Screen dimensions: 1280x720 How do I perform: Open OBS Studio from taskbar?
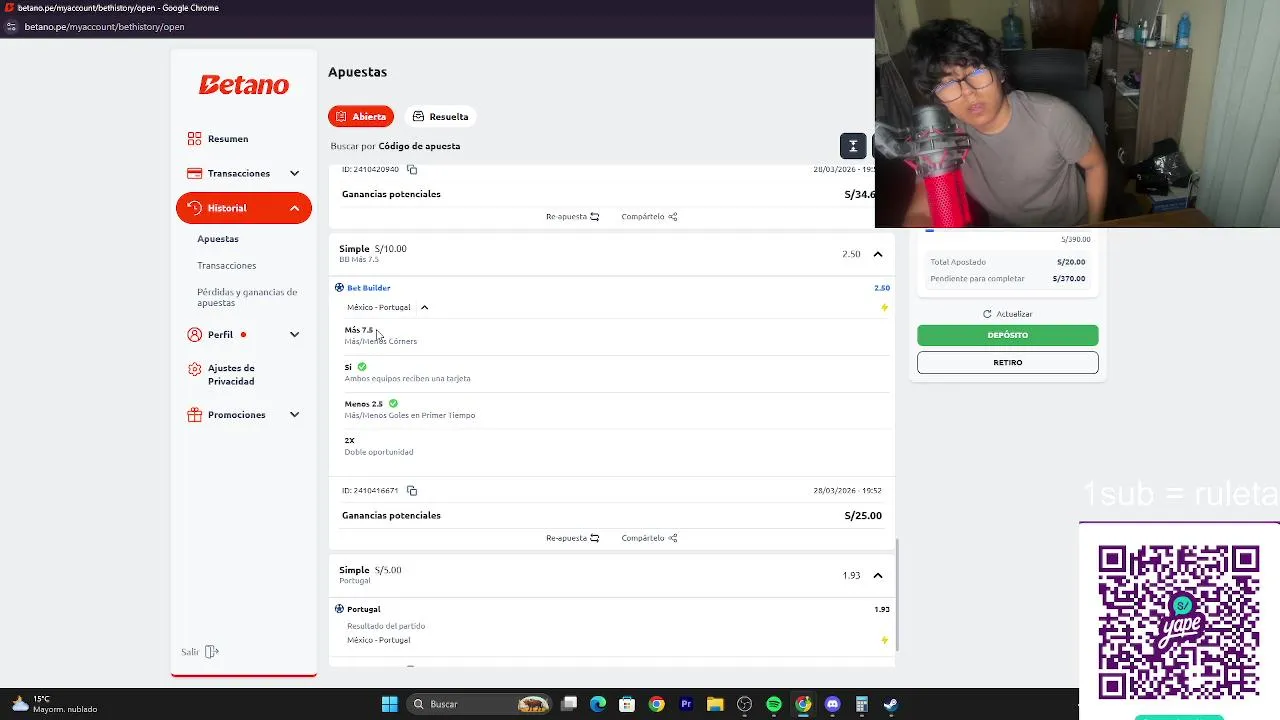tap(744, 704)
